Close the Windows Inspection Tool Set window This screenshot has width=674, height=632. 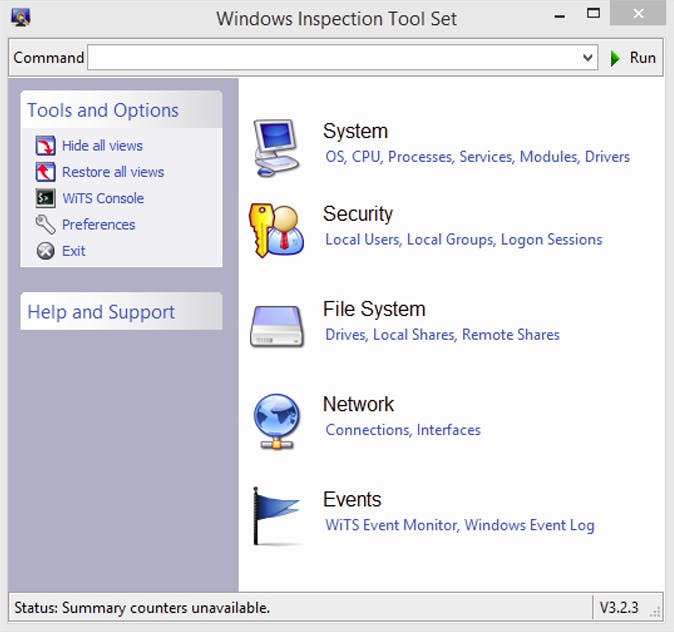(x=638, y=14)
